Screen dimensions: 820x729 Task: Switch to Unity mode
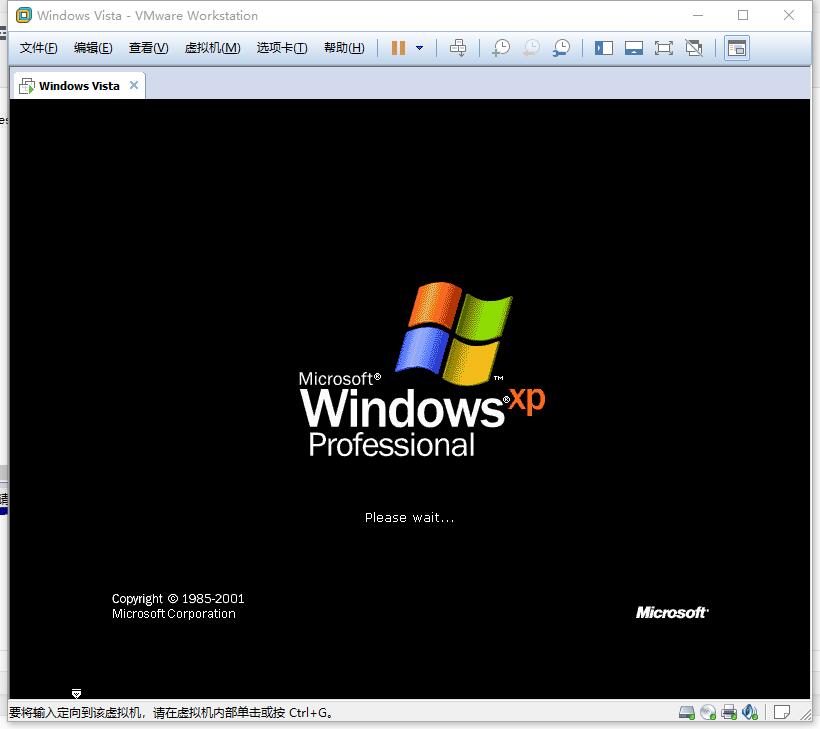[x=694, y=48]
